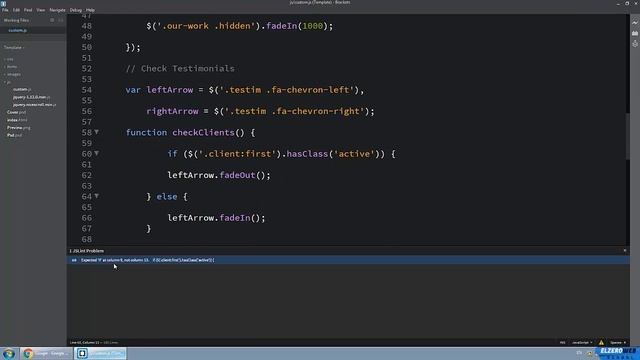Screen dimensions: 640x360
Task: Click the third right-toolbar icon below Extension Manager
Action: (x=635, y=44)
